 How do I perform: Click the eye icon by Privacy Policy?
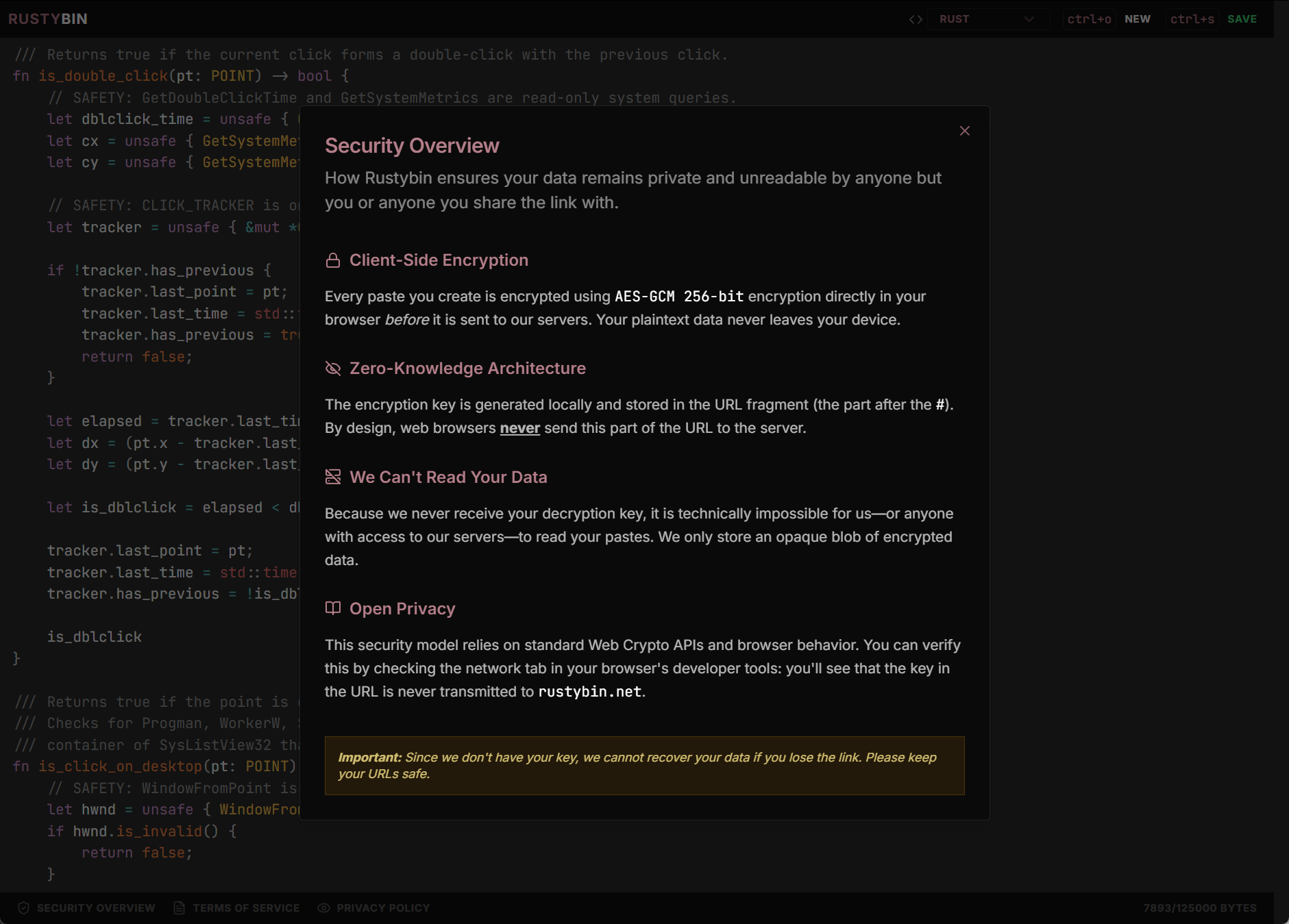324,908
